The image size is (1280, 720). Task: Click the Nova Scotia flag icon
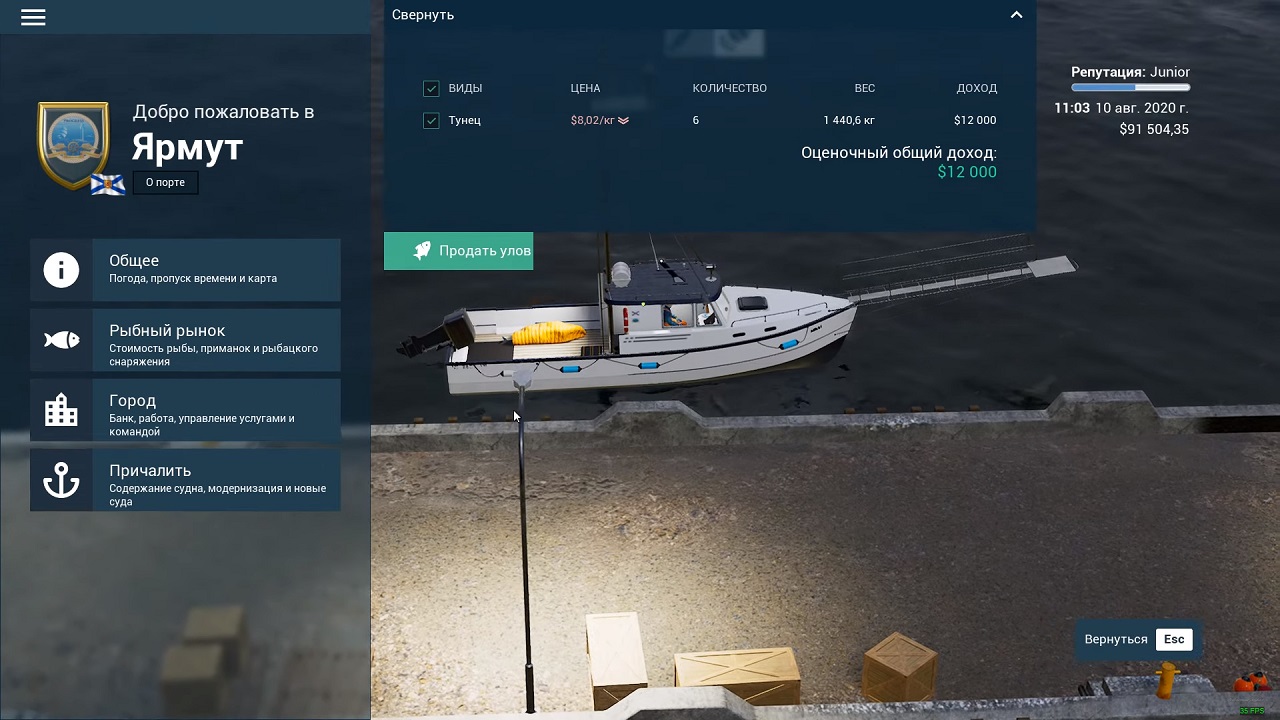pyautogui.click(x=107, y=185)
